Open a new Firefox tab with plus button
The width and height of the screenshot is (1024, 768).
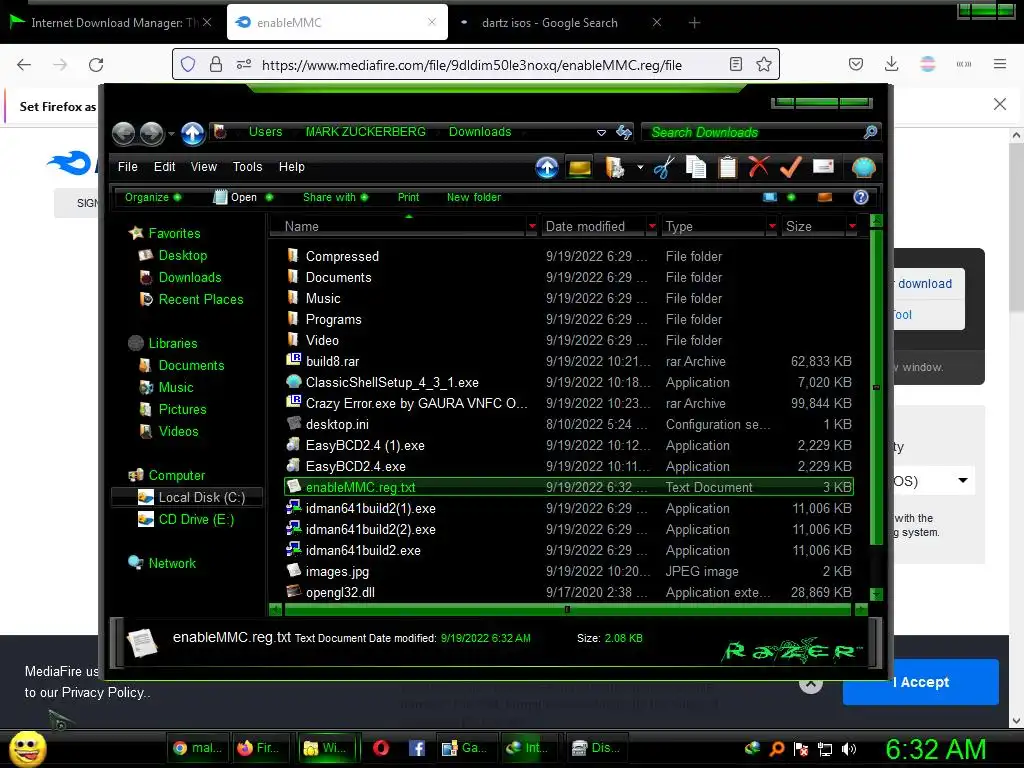pyautogui.click(x=694, y=23)
